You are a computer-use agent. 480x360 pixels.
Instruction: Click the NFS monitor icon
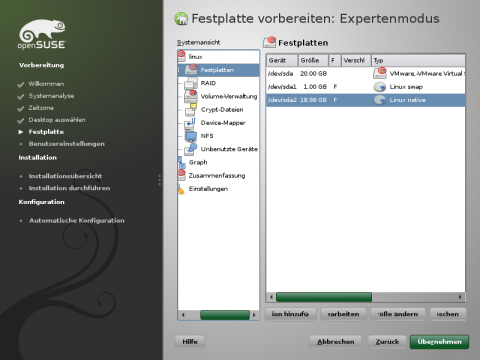point(191,136)
